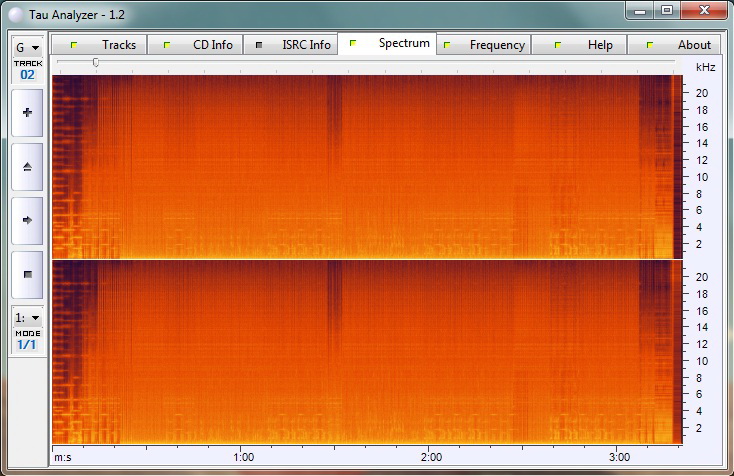Click the stop square button

(27, 275)
